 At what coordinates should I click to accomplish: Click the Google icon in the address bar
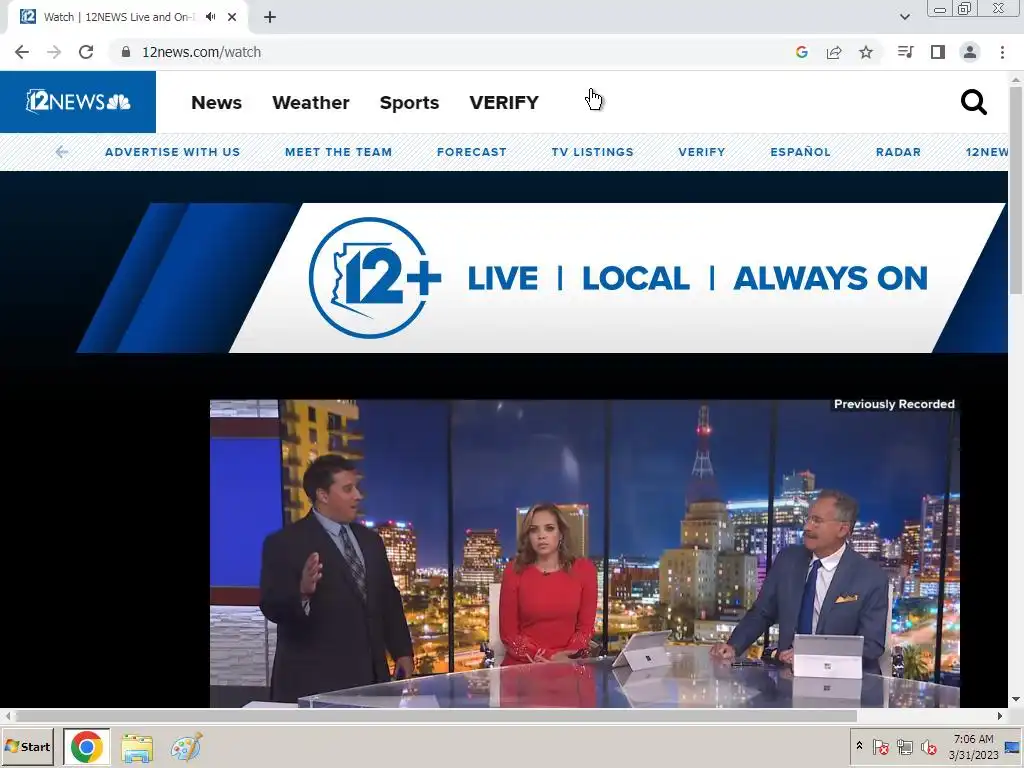pos(802,52)
